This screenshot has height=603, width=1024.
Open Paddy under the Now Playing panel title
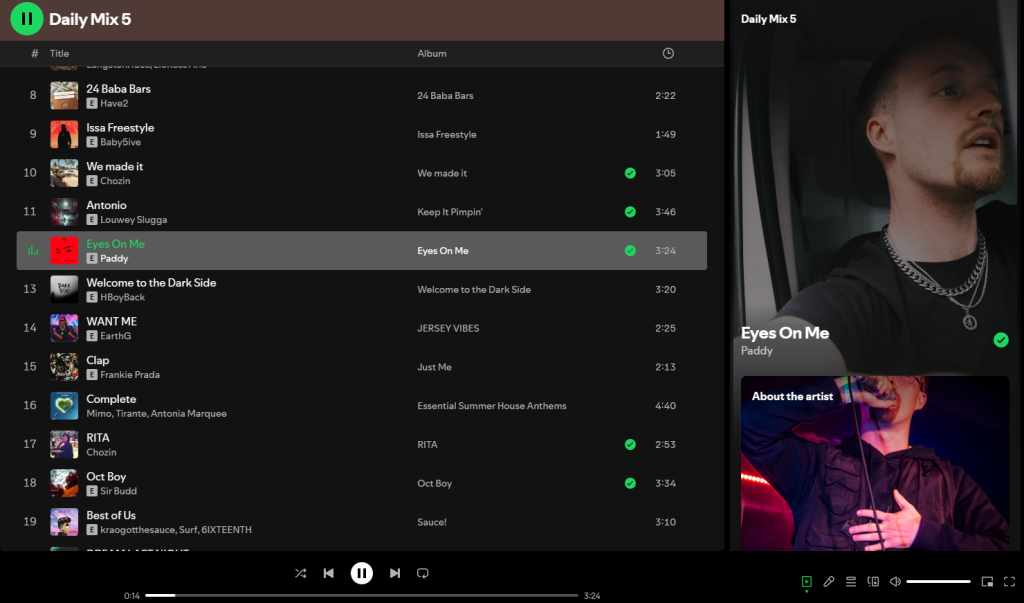(x=756, y=351)
